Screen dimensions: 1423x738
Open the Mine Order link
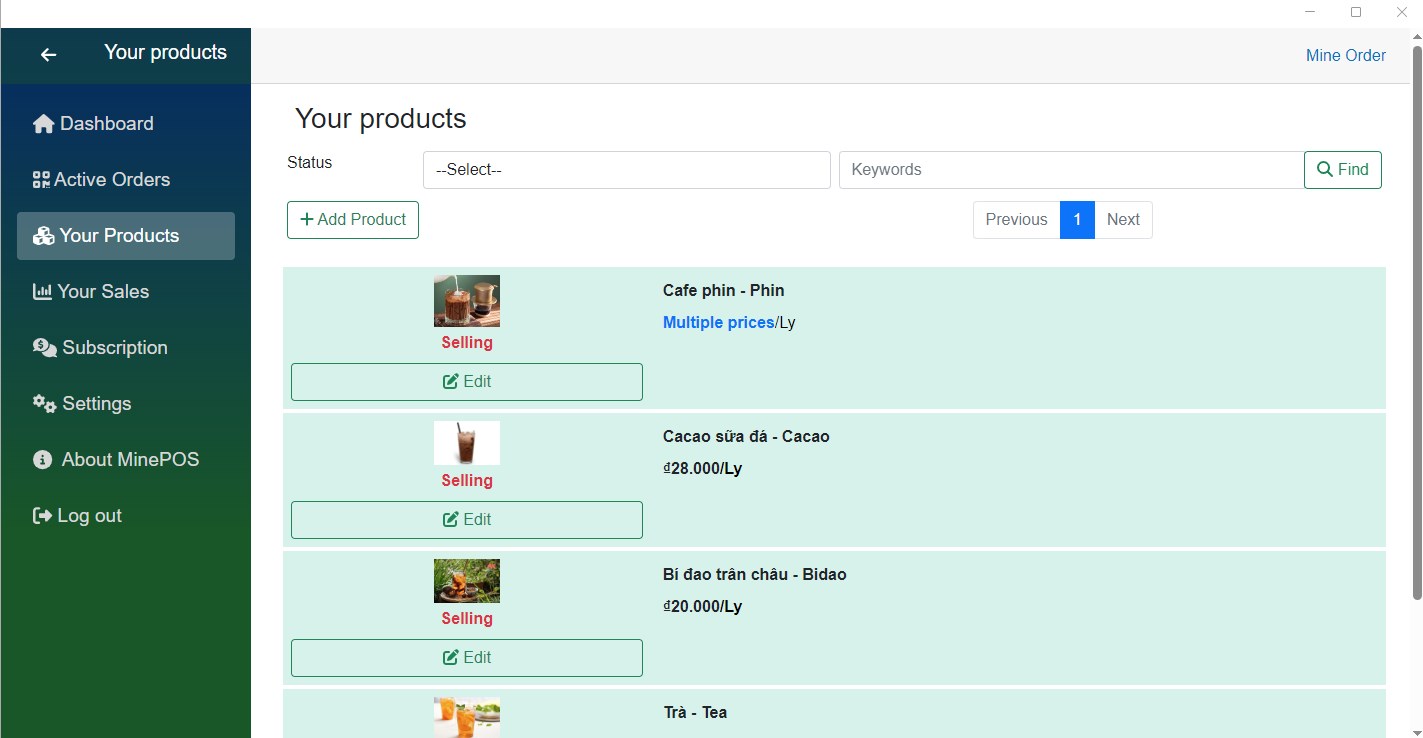(1345, 56)
